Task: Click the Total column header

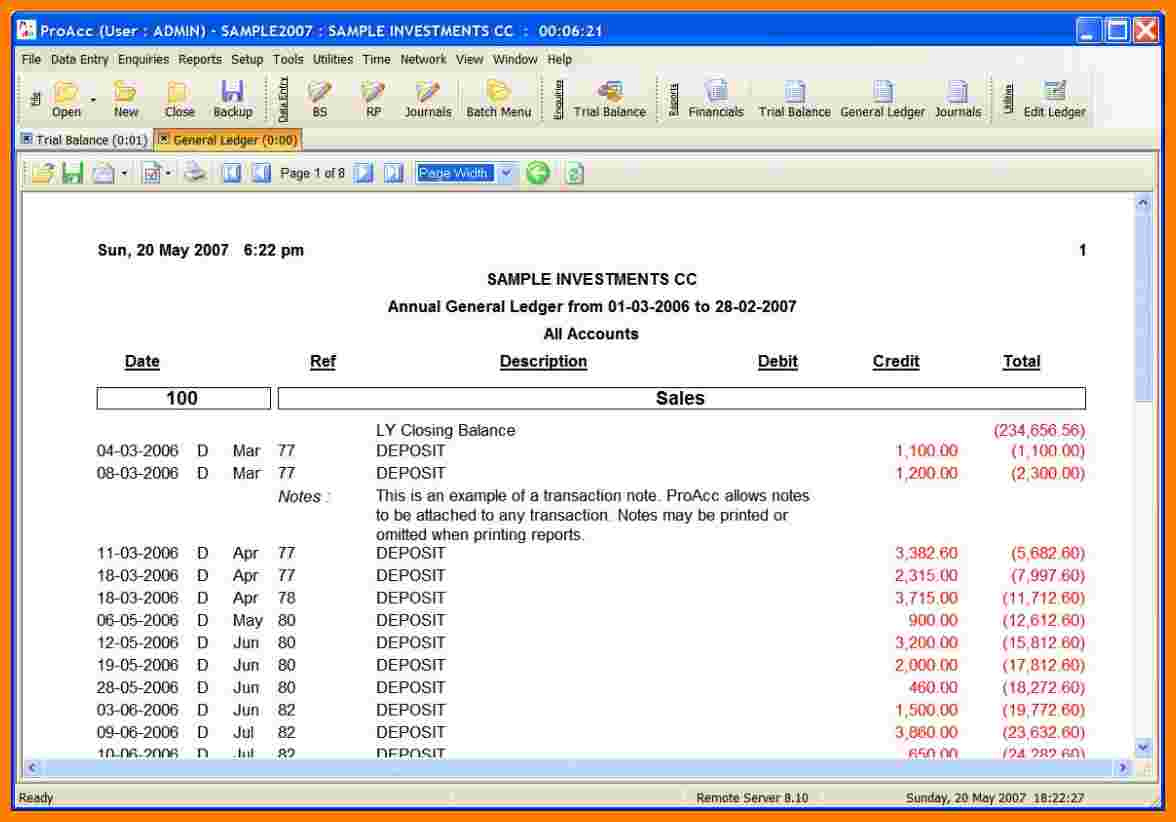Action: pos(1022,362)
